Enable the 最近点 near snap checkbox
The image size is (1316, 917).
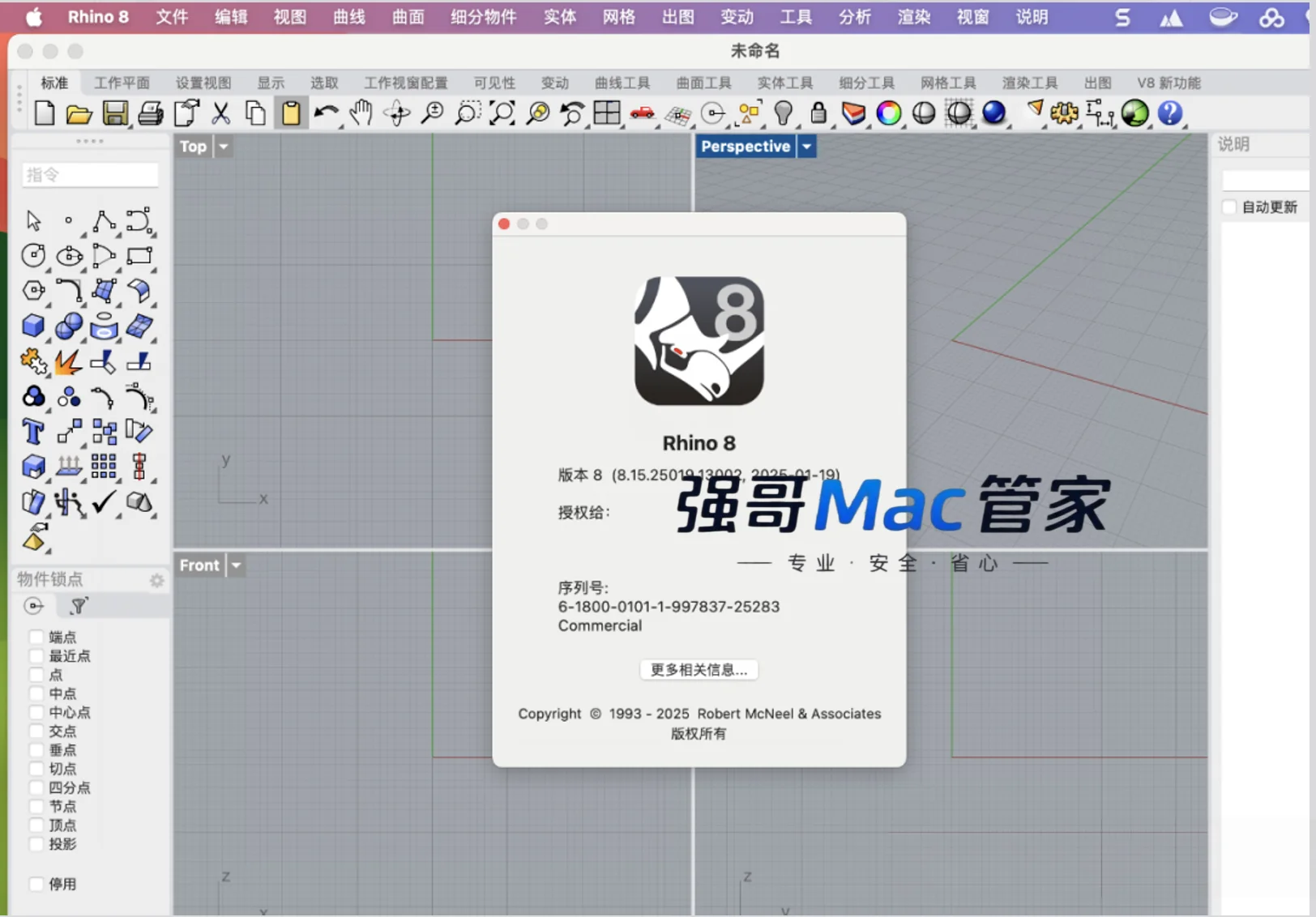[x=36, y=655]
